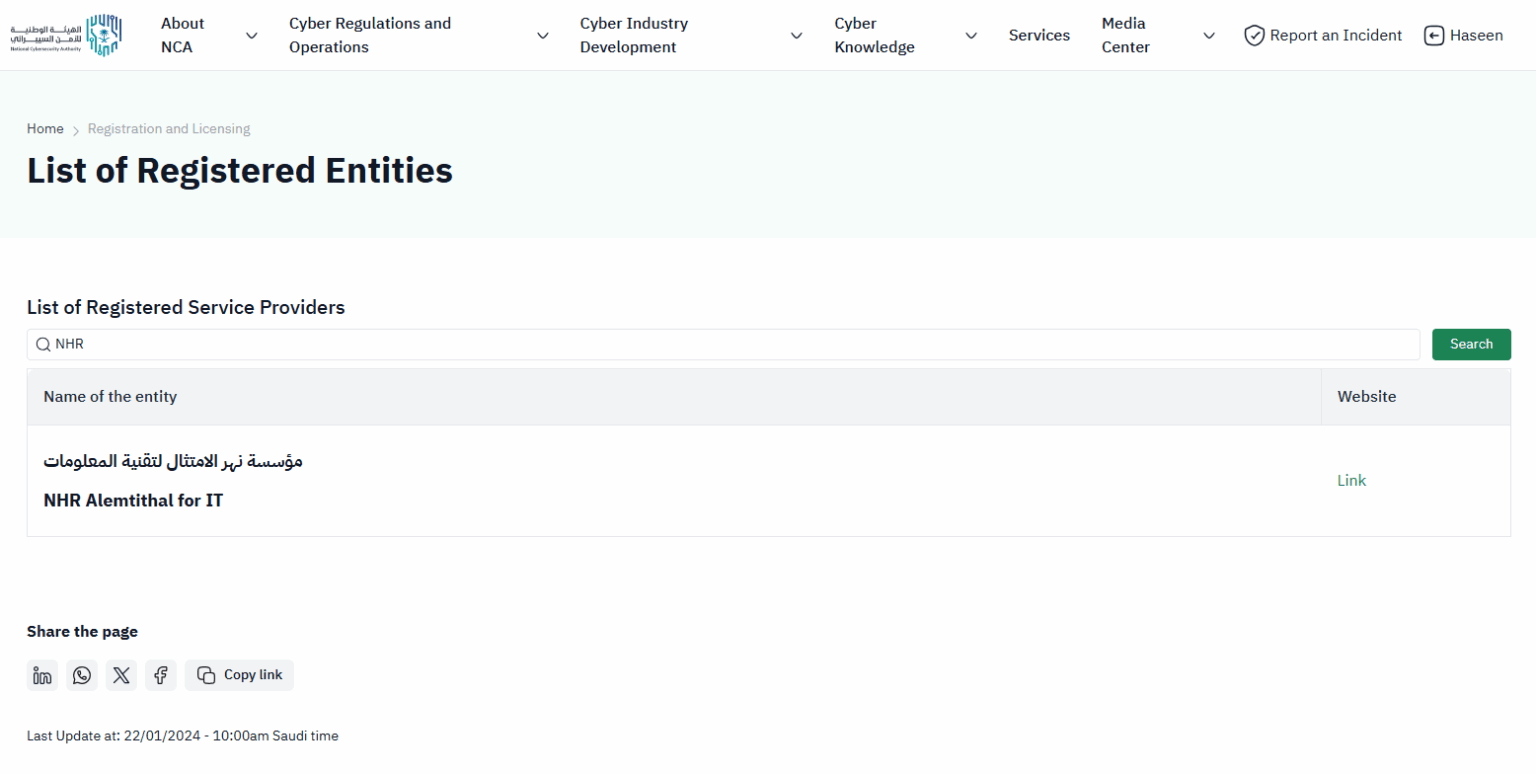
Task: Click the National Cybersecurity Authority logo
Action: pos(66,35)
